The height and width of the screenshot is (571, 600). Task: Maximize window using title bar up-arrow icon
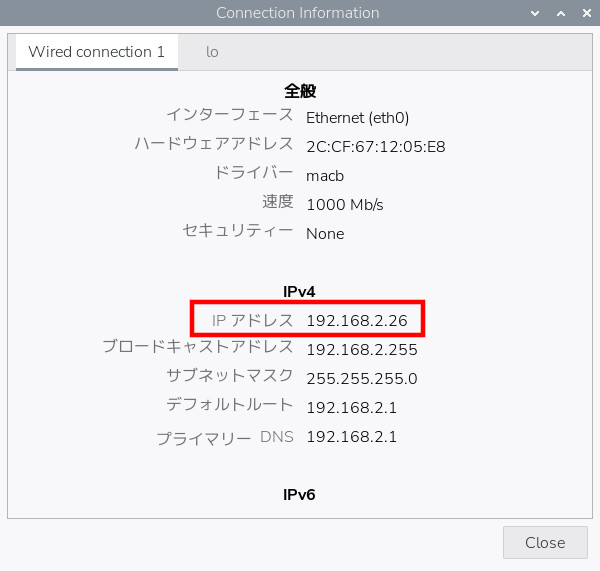click(x=560, y=13)
